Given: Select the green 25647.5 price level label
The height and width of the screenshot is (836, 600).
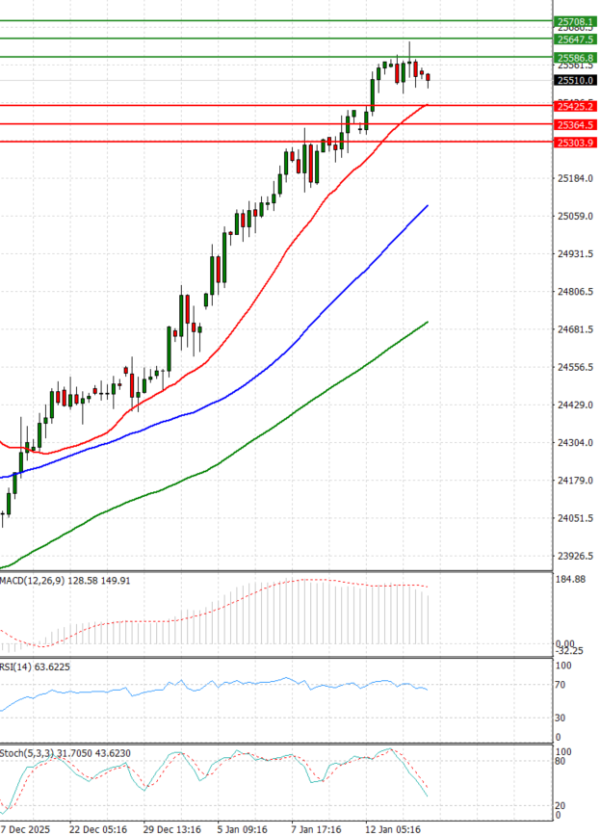Looking at the screenshot, I should pos(575,39).
